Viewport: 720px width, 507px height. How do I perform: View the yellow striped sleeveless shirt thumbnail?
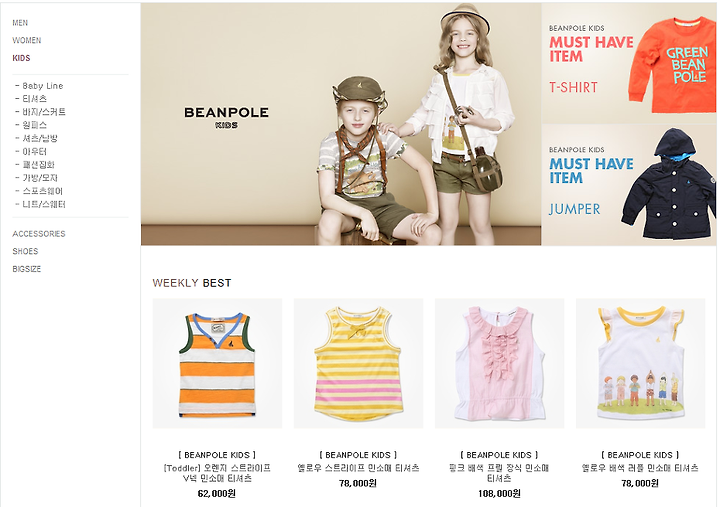click(358, 363)
